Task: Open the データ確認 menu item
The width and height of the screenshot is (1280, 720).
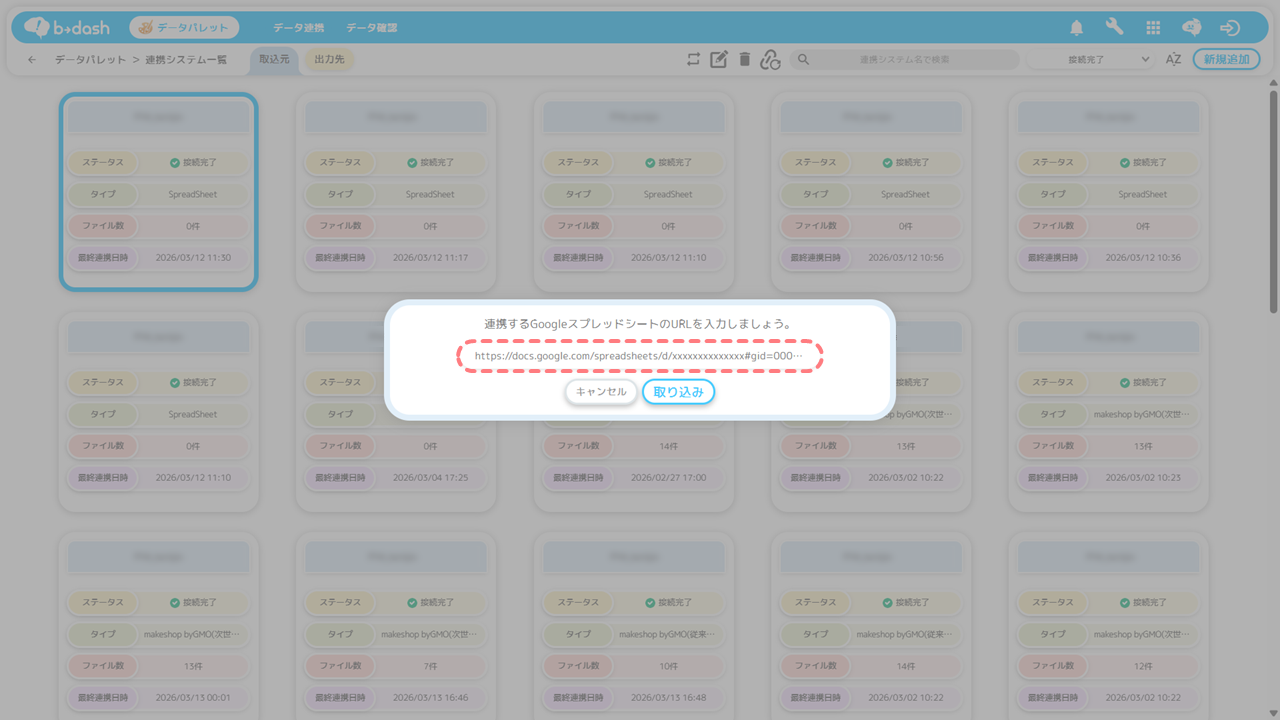Action: click(371, 28)
